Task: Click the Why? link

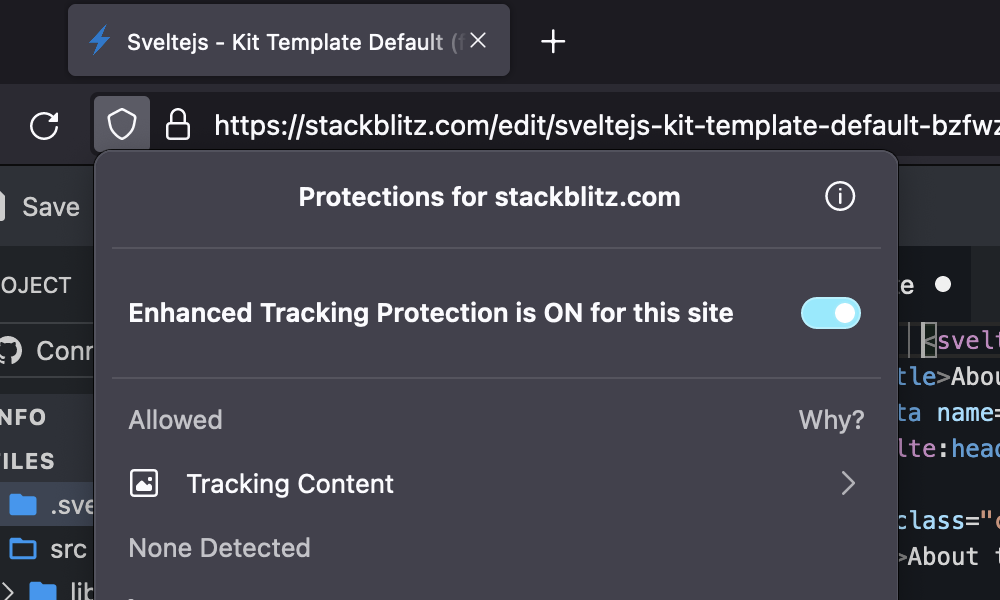Action: [831, 420]
